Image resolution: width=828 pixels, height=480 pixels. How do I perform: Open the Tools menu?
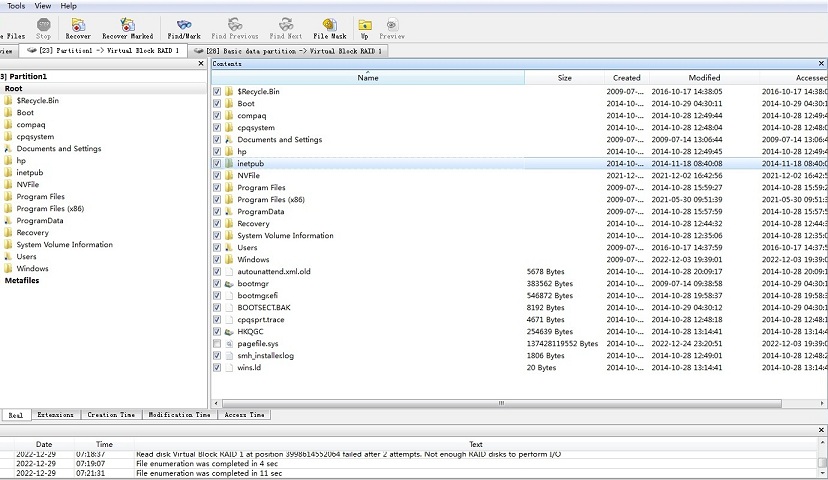click(16, 6)
